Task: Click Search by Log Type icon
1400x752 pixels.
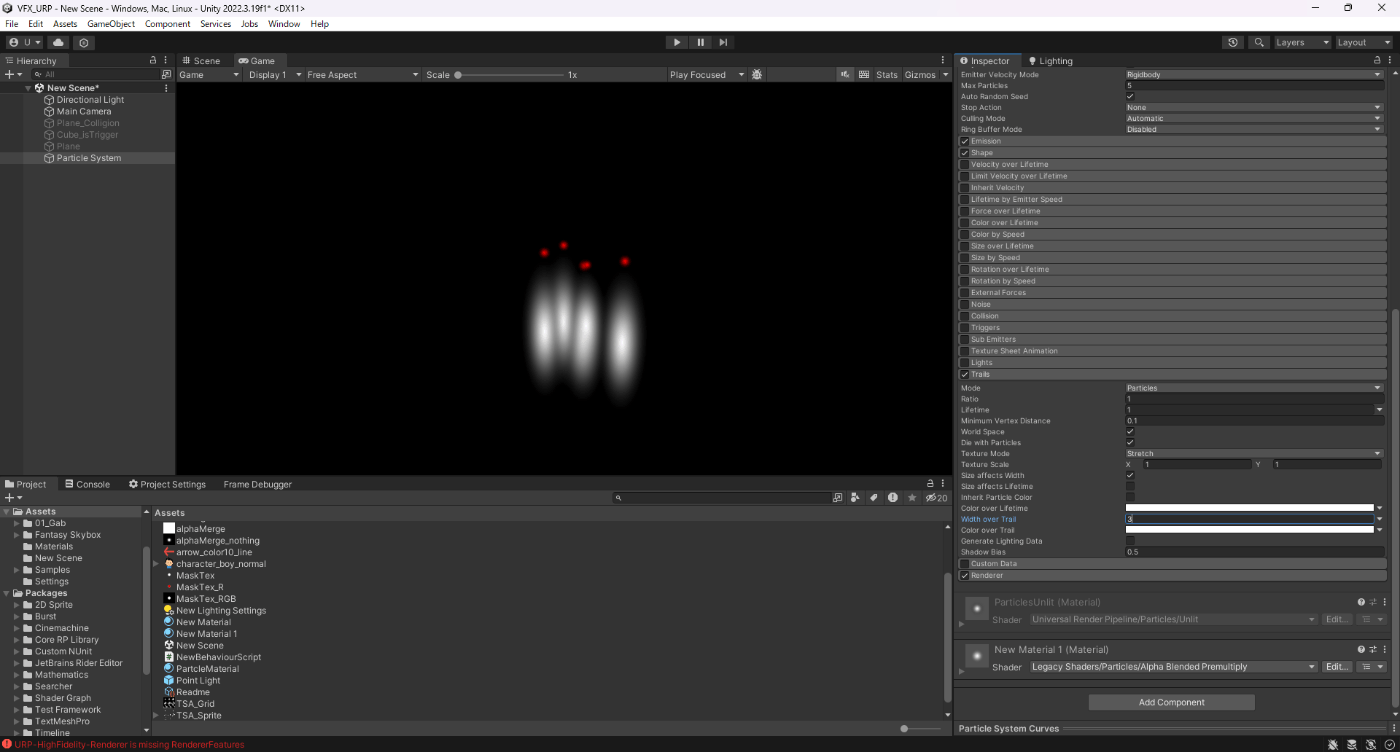Action: coord(893,497)
